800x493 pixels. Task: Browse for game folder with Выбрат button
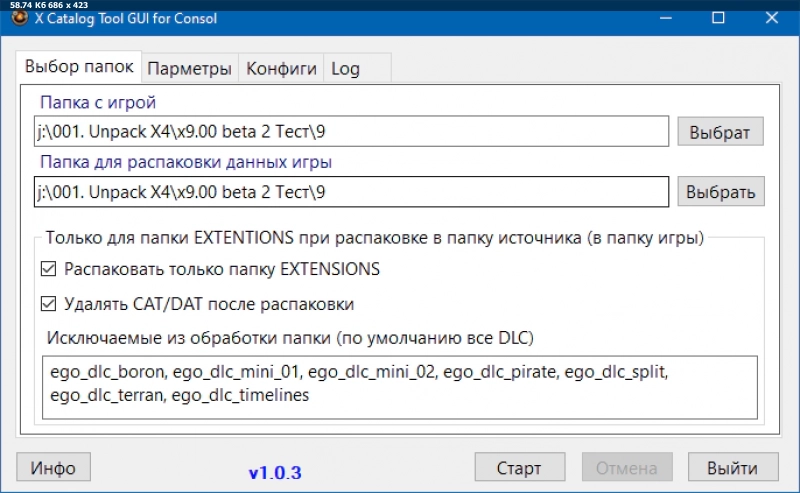tap(720, 131)
